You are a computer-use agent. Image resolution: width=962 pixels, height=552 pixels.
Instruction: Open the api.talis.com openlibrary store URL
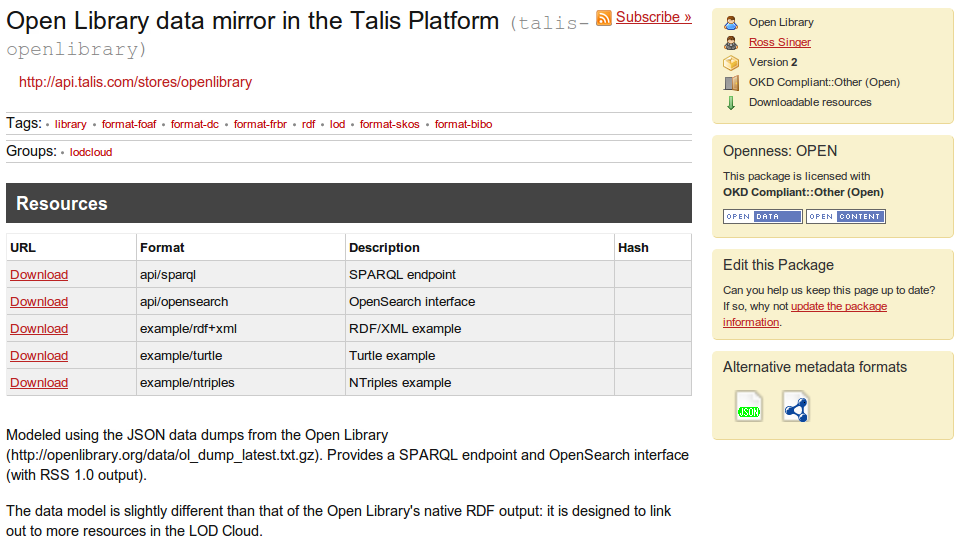pos(136,82)
